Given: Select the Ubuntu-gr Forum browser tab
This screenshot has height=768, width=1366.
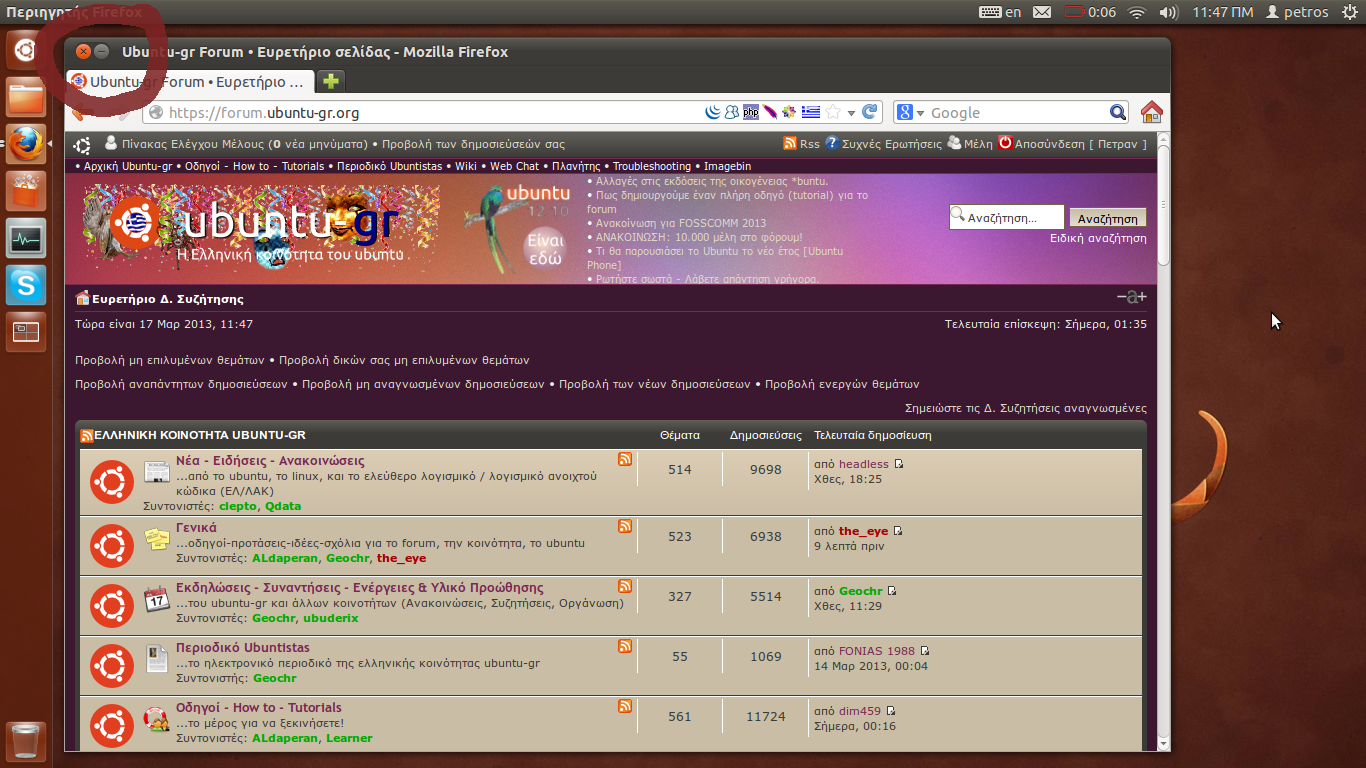Looking at the screenshot, I should point(190,82).
